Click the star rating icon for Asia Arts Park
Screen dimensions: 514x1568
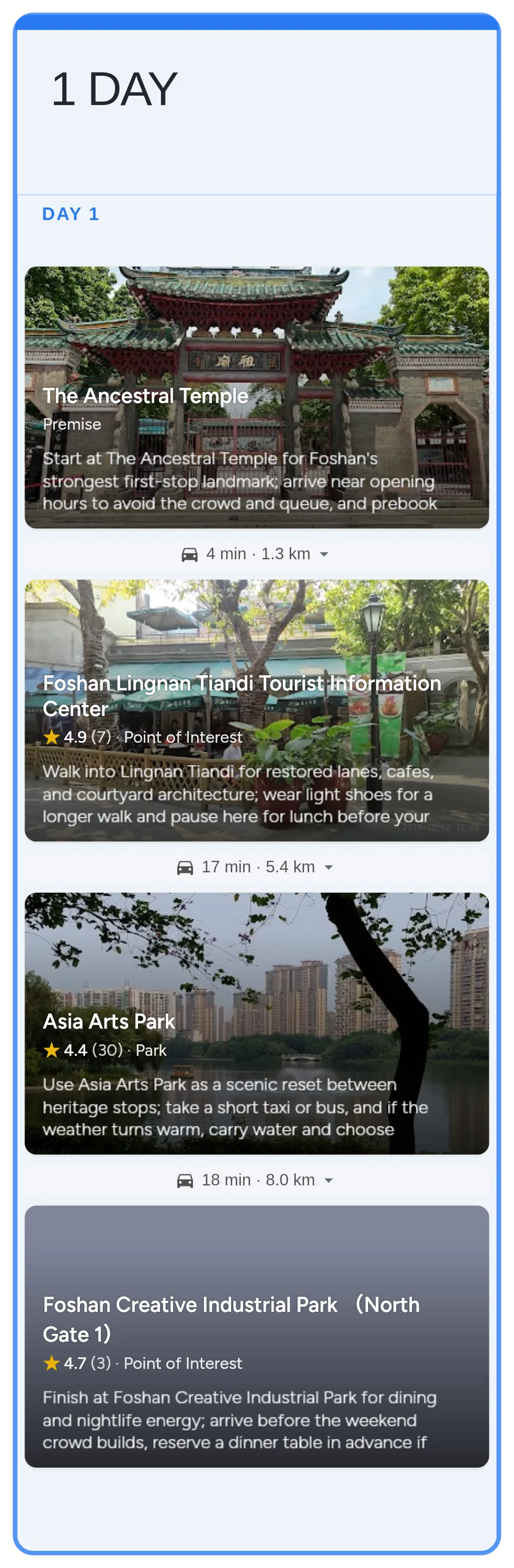[x=52, y=1050]
